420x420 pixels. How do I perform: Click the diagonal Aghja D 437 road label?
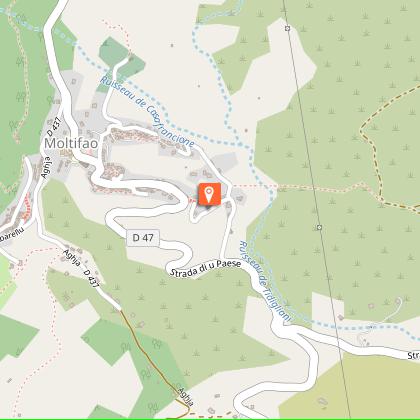81,268
